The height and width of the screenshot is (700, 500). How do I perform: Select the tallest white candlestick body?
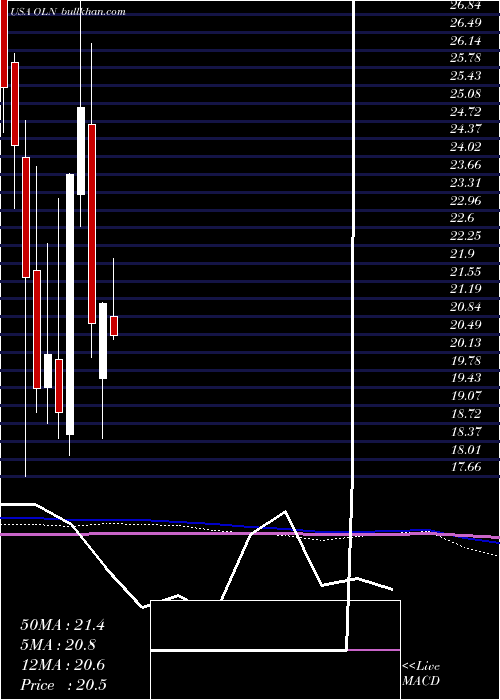pyautogui.click(x=70, y=304)
